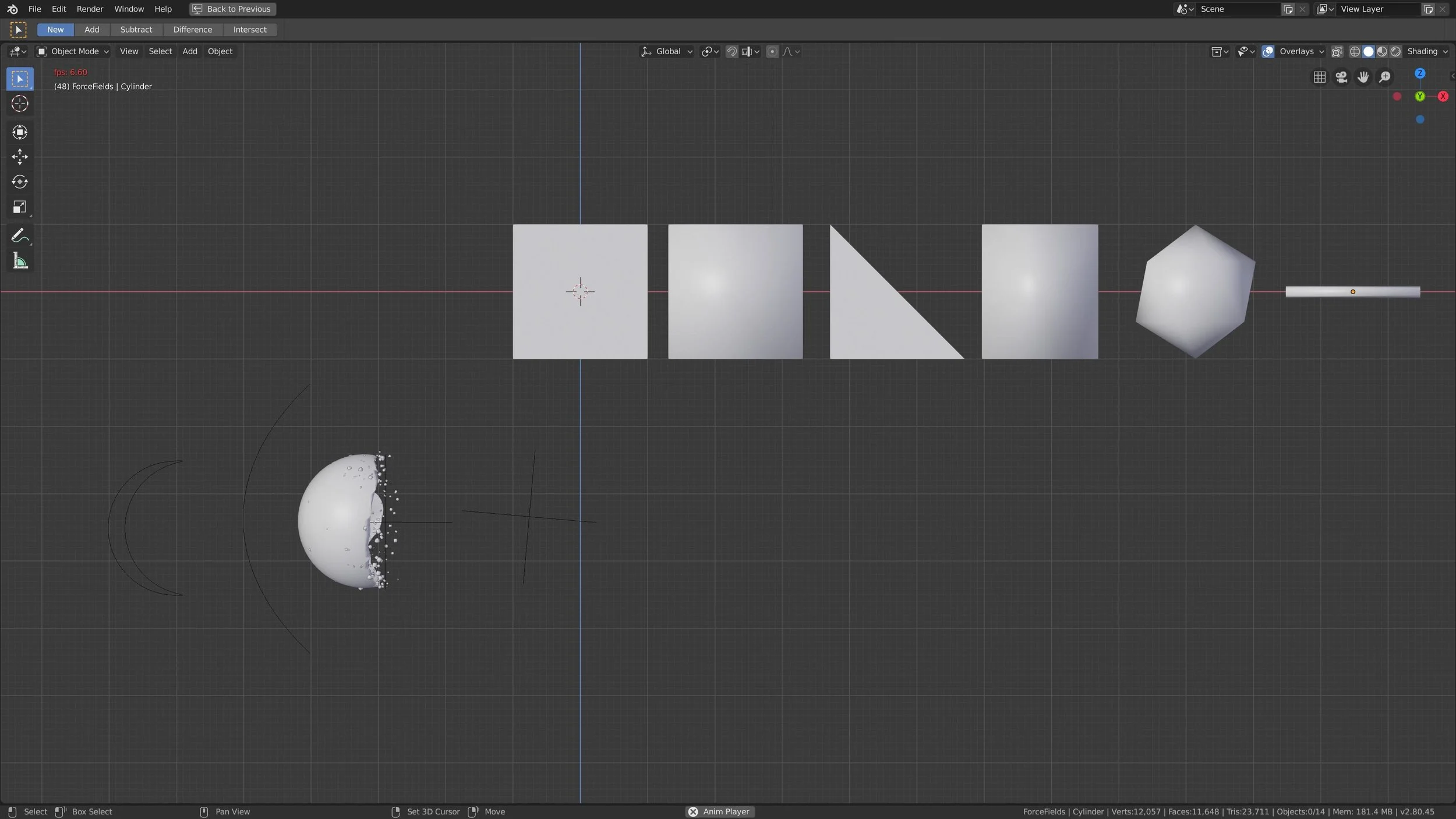Click the red X axis gizmo ball
This screenshot has height=819, width=1456.
pyautogui.click(x=1443, y=96)
